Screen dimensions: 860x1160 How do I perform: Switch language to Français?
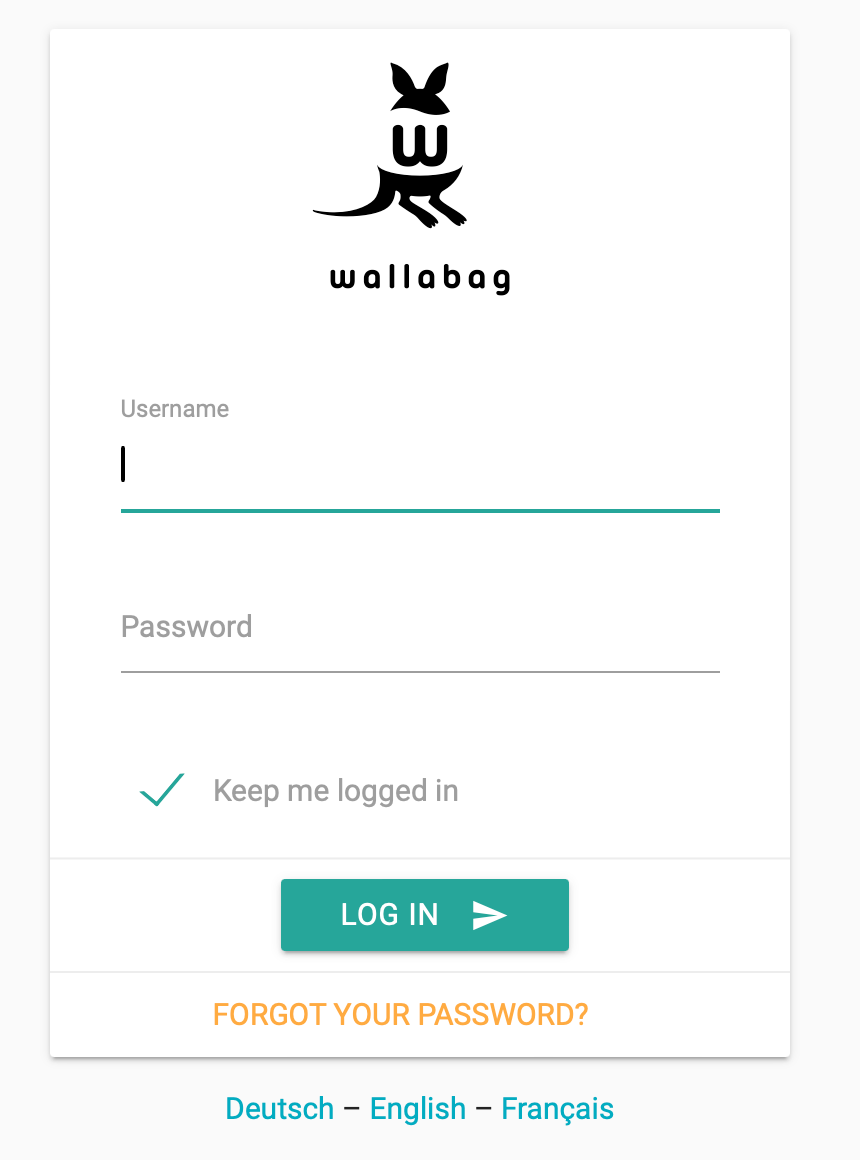click(x=557, y=1109)
